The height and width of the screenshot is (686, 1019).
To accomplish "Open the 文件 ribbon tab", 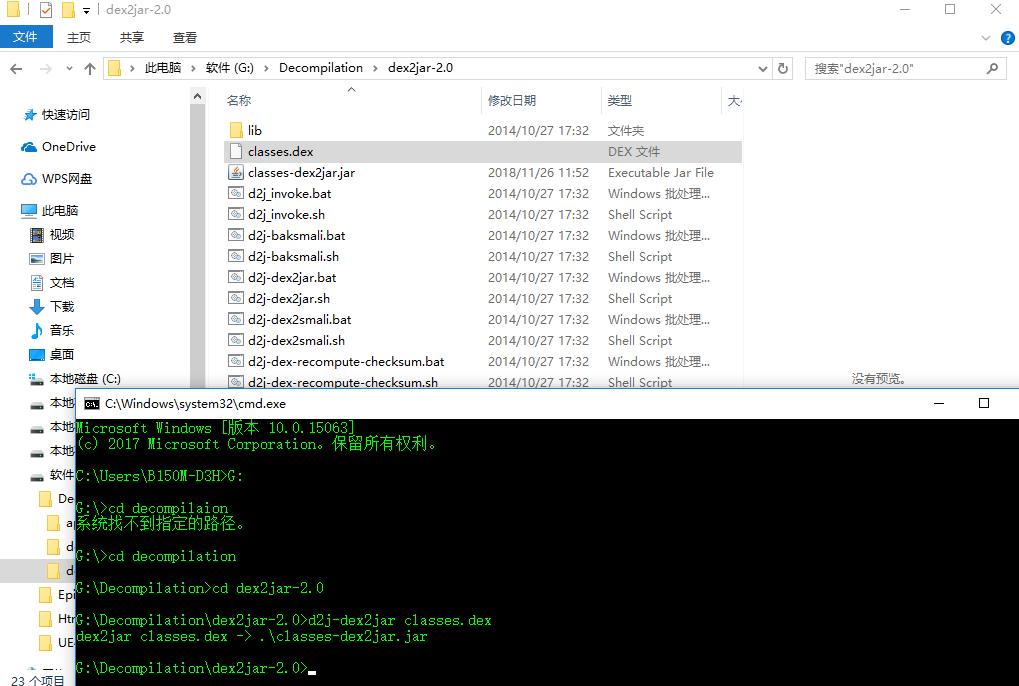I will [26, 37].
